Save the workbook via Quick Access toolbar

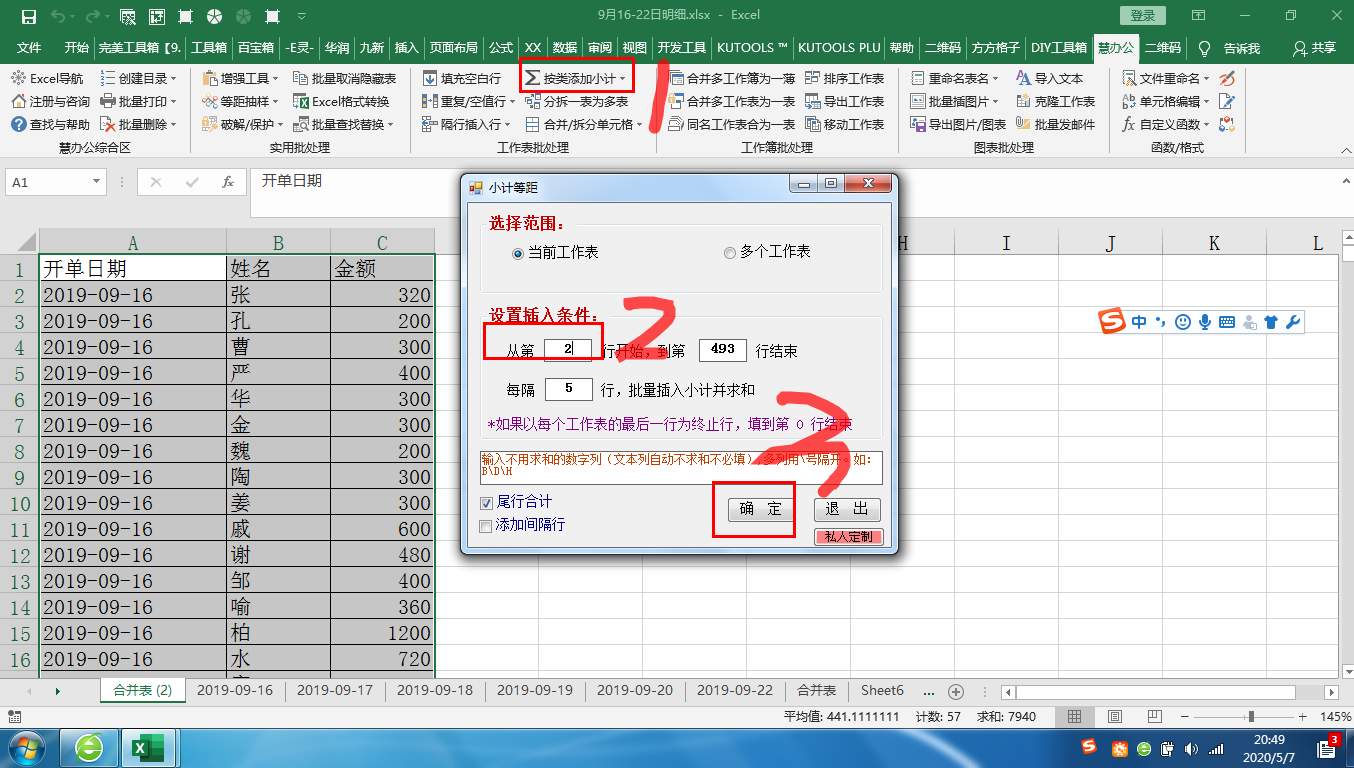point(28,16)
